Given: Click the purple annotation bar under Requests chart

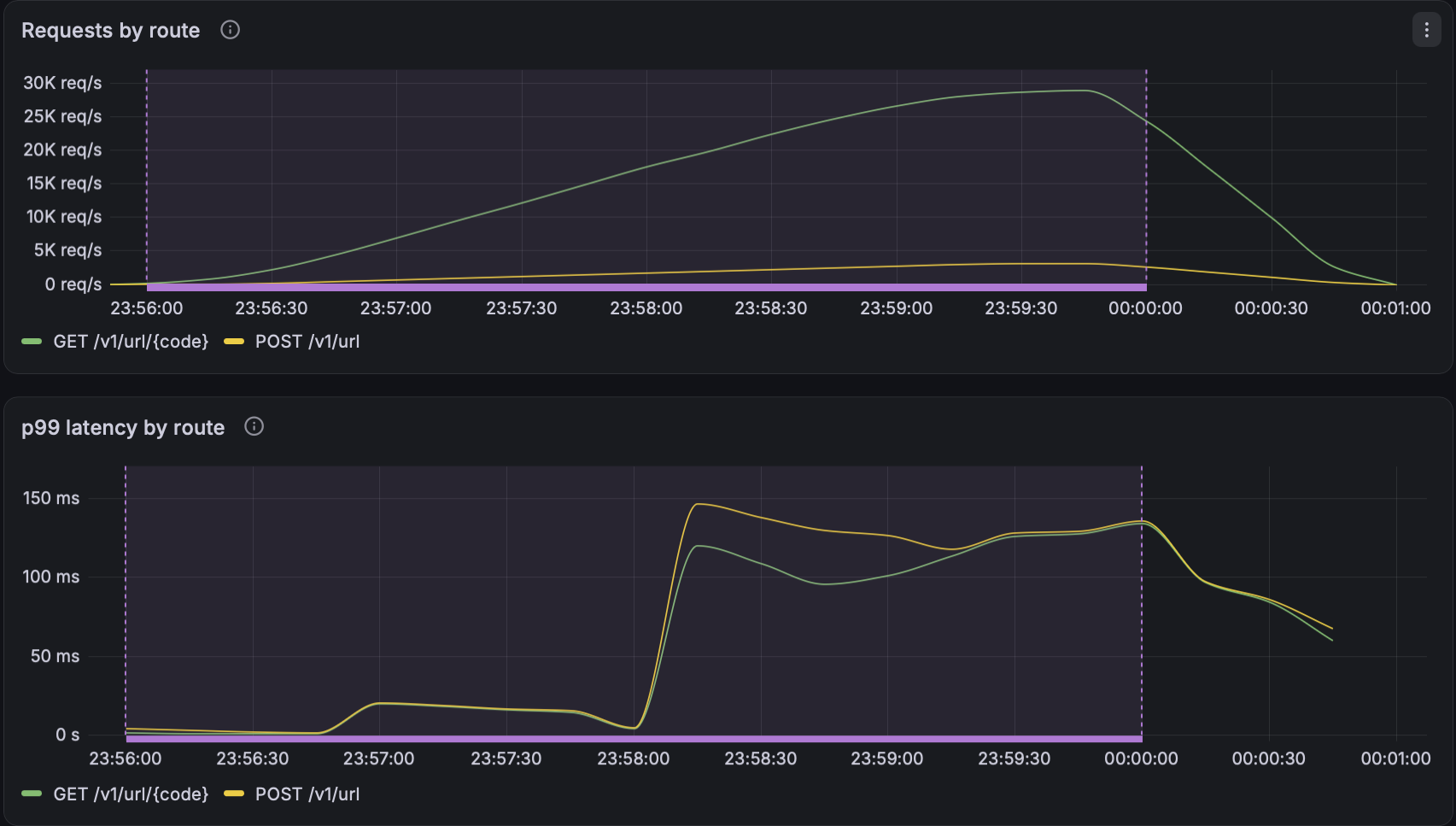Looking at the screenshot, I should pyautogui.click(x=646, y=288).
